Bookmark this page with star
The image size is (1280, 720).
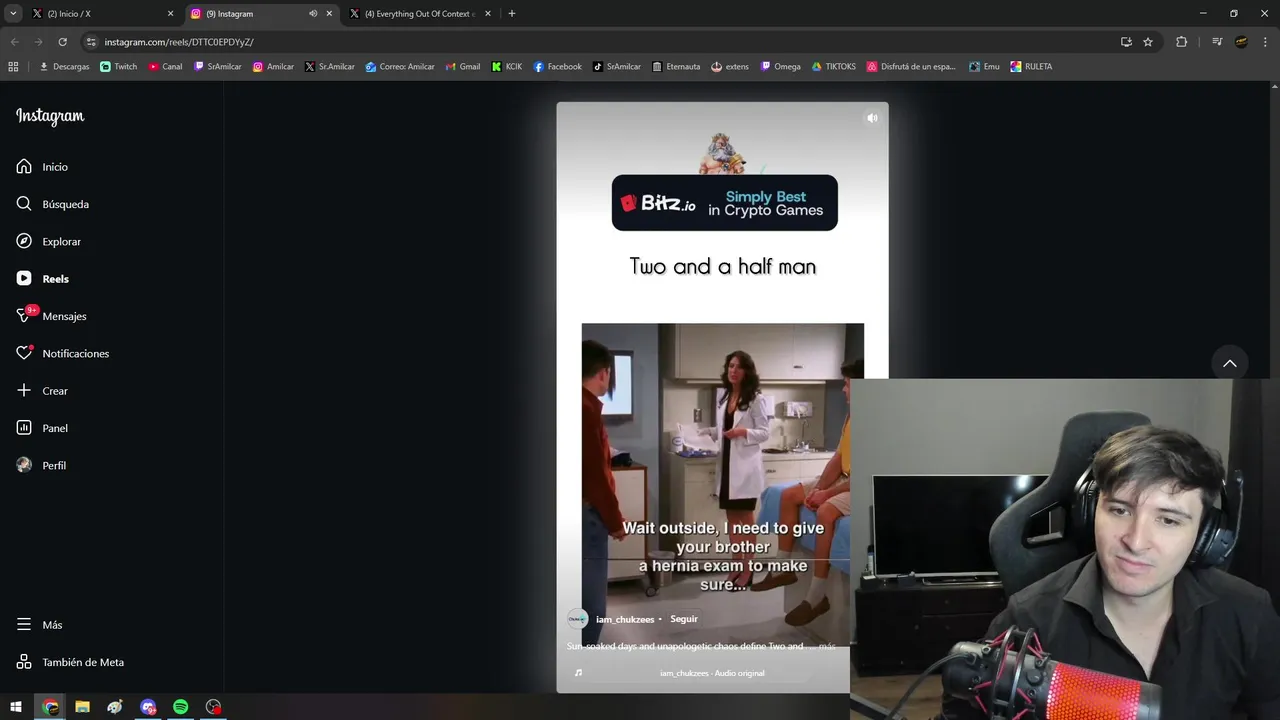[1148, 42]
